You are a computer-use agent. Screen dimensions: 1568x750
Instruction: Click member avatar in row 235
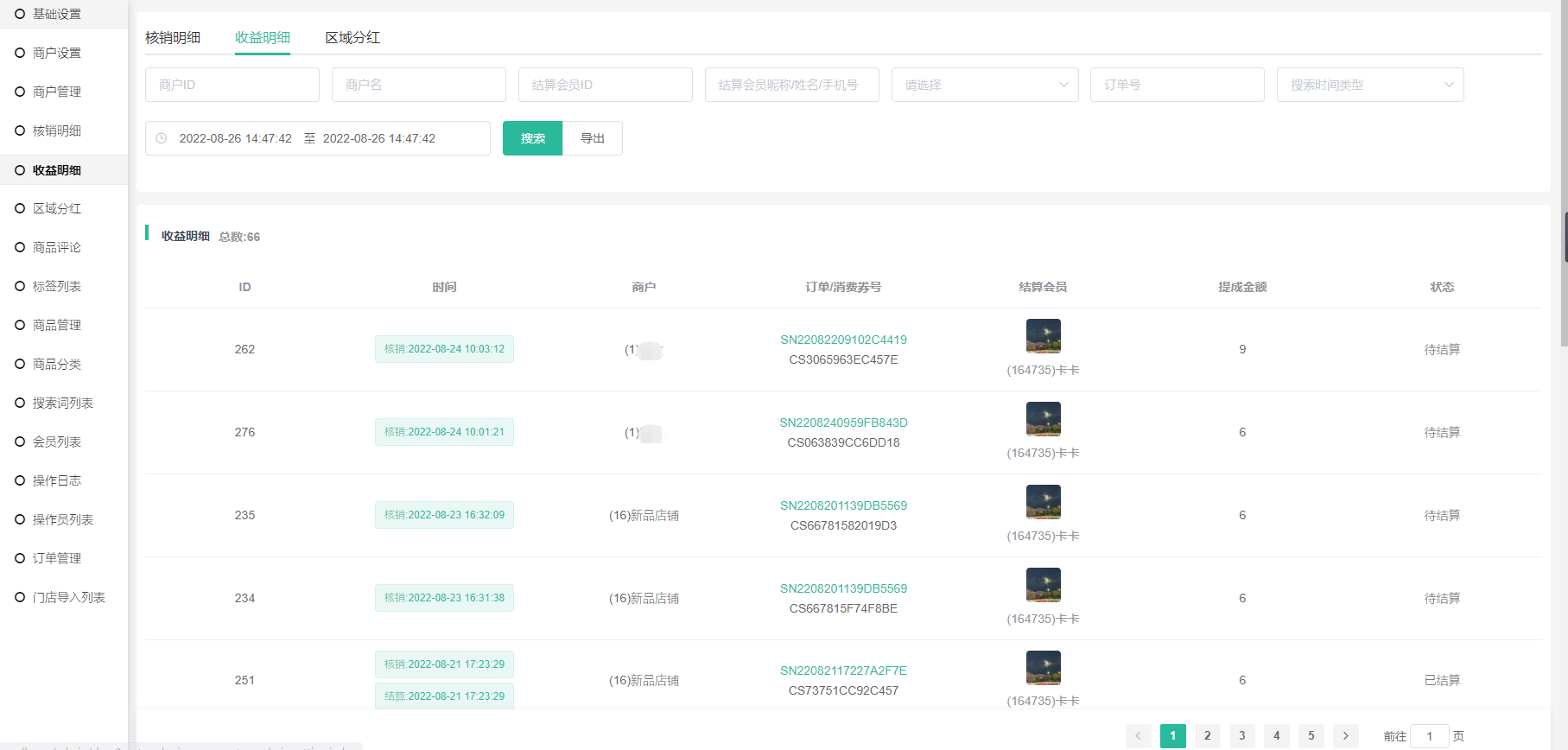click(x=1043, y=502)
